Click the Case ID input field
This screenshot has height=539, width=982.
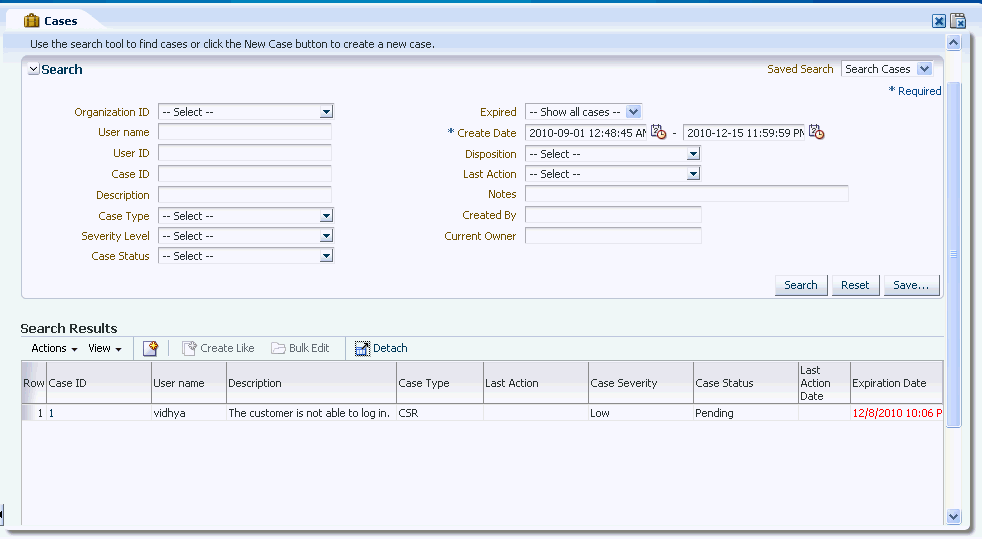pyautogui.click(x=245, y=174)
